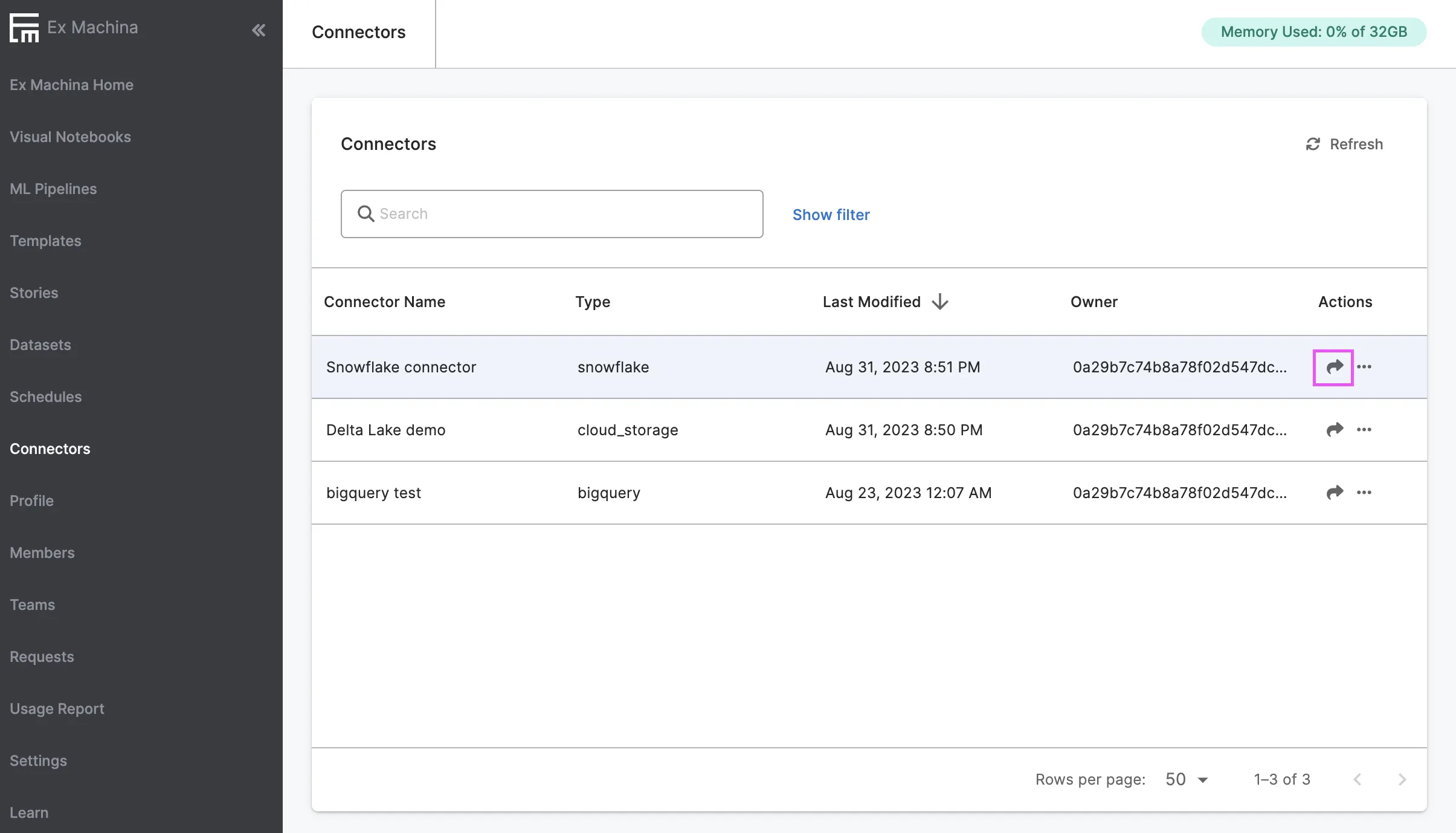Share the bigquery test connector

point(1334,493)
